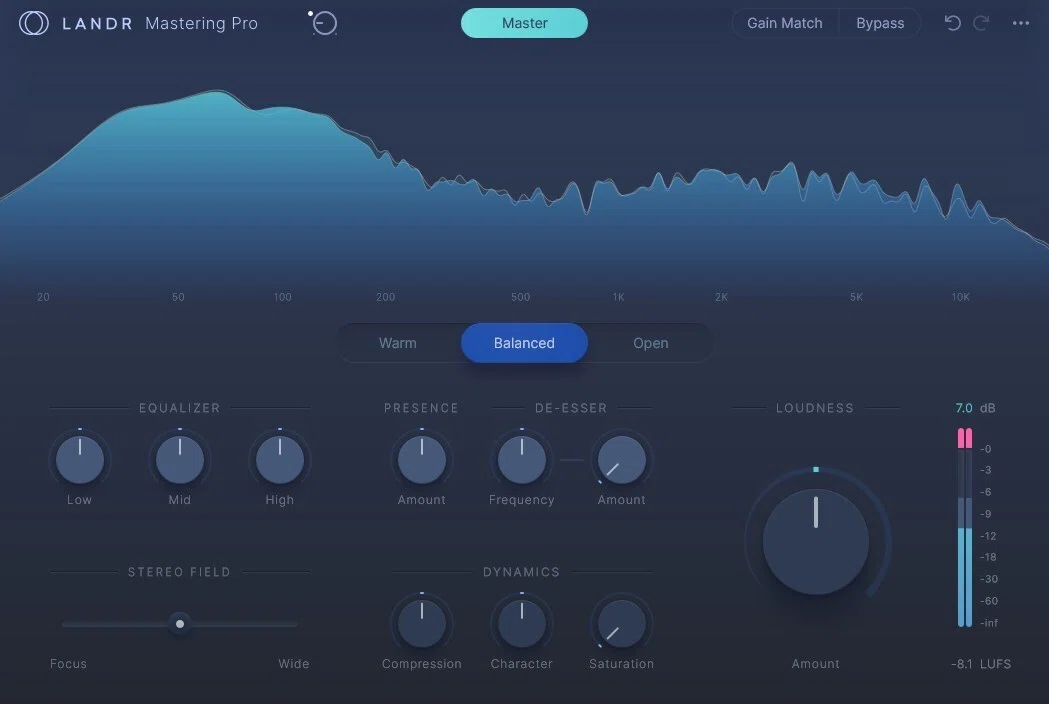Click the Master button

pos(524,23)
